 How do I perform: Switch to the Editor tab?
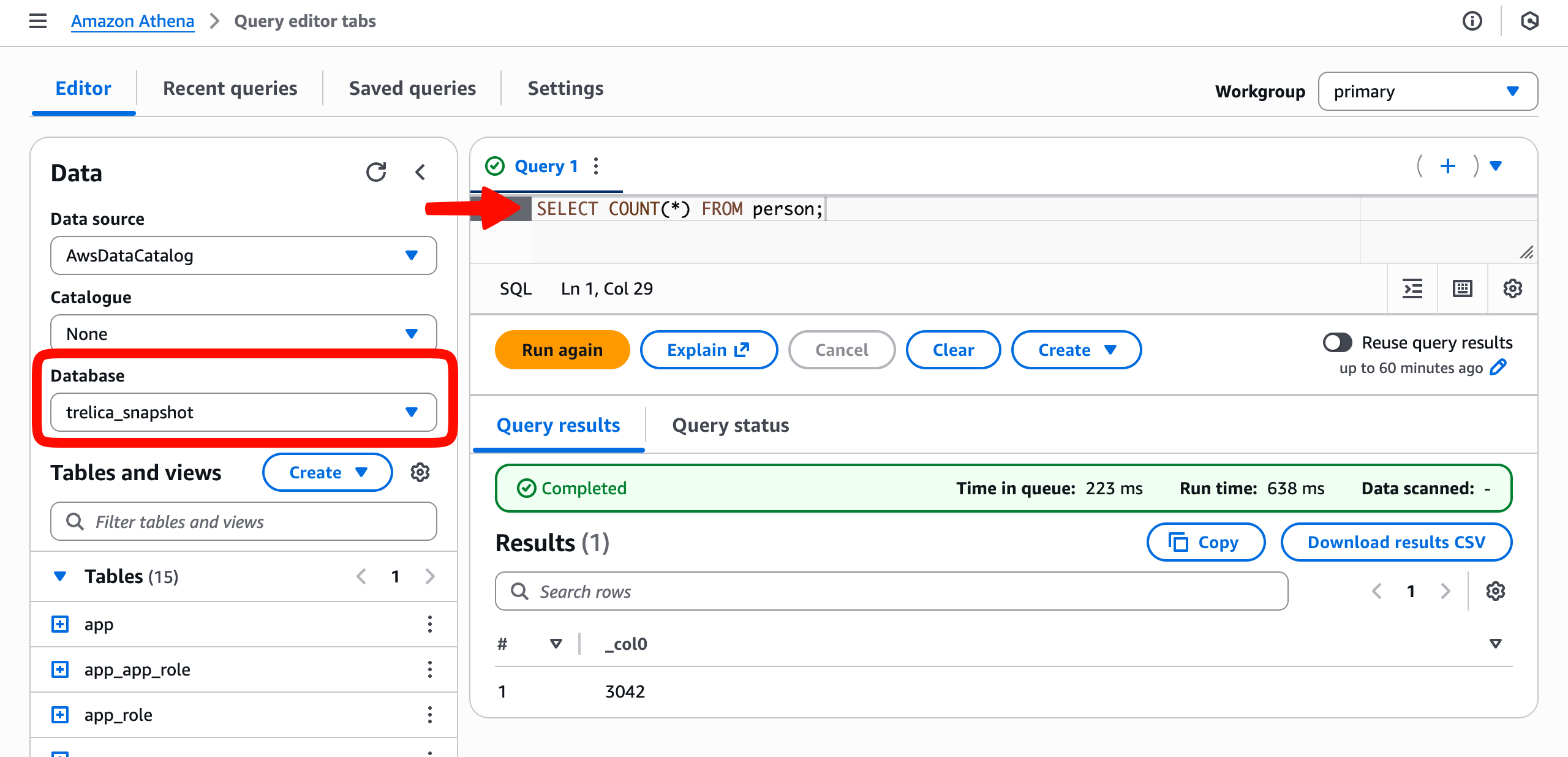click(x=83, y=89)
